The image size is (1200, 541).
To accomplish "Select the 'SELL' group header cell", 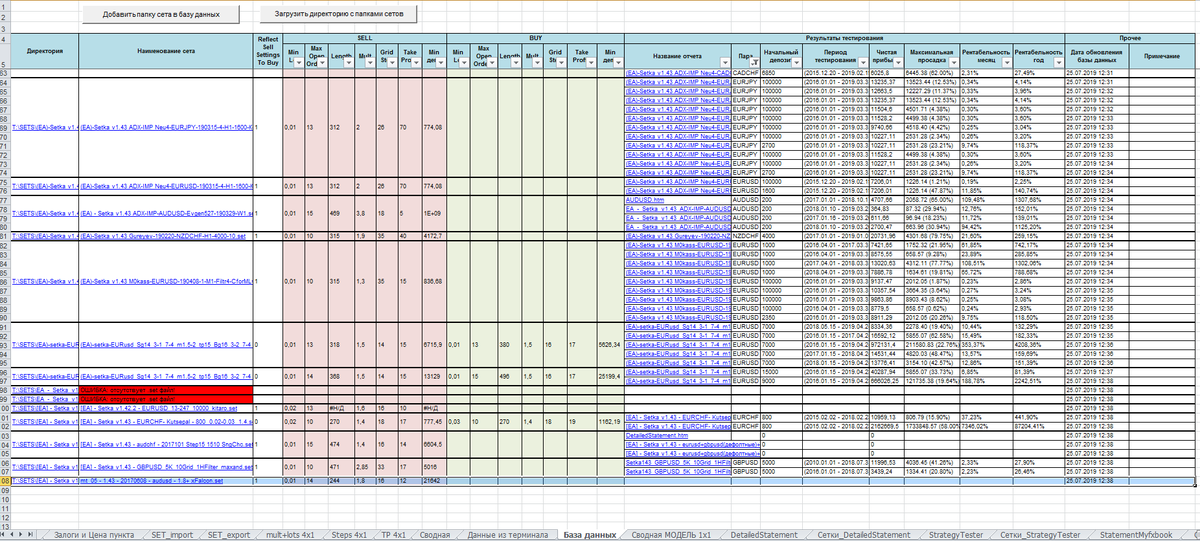I will [x=364, y=37].
